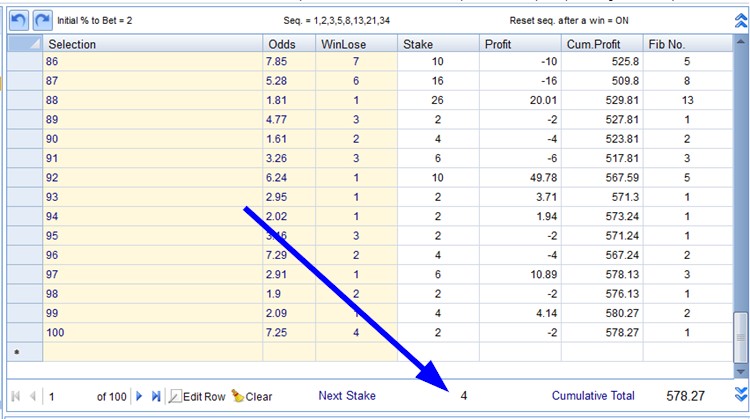Click the WinLose cell for selection 100
Screen dimensions: 750x419
(355, 331)
